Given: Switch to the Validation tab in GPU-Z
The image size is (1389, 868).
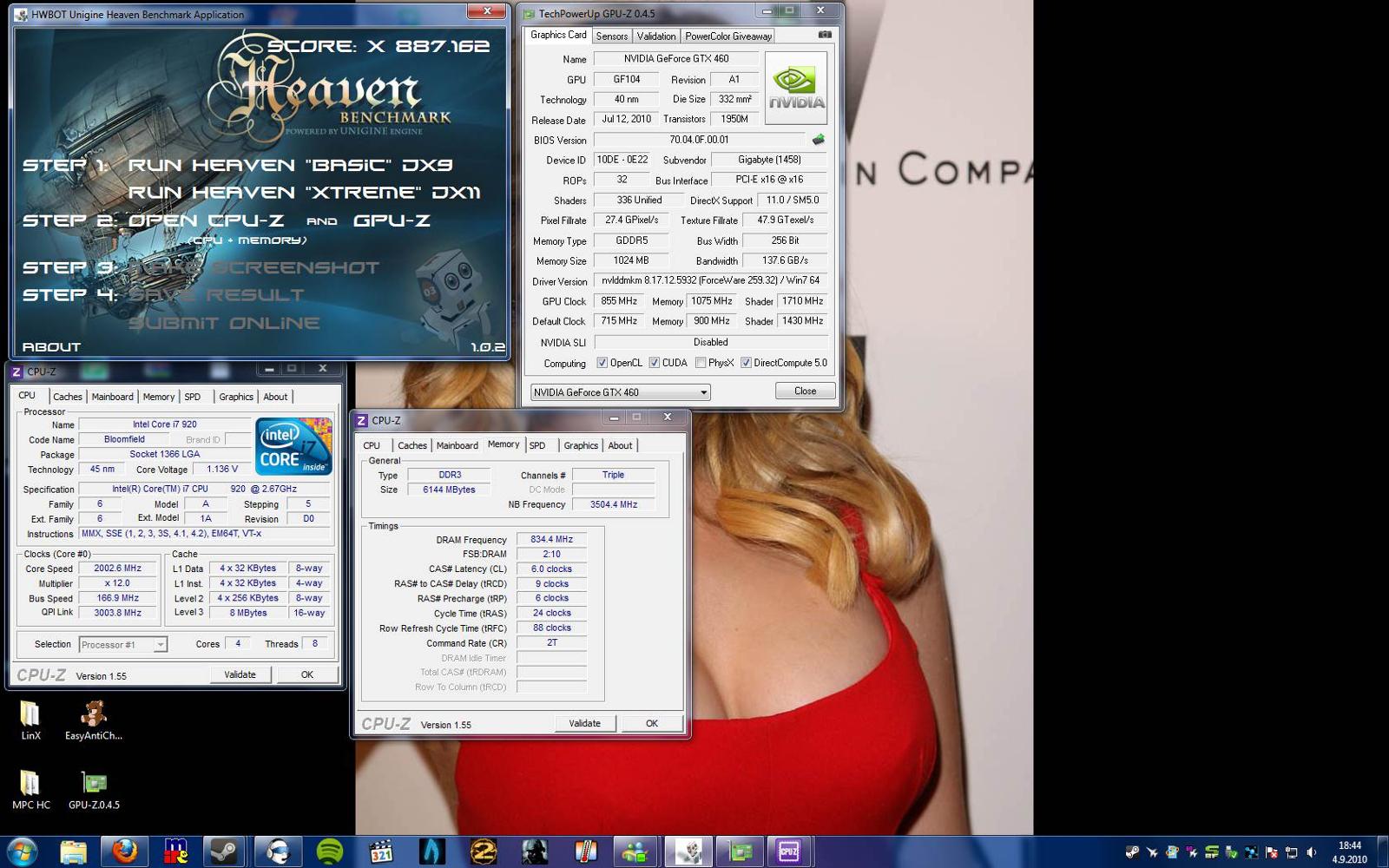Looking at the screenshot, I should (655, 36).
